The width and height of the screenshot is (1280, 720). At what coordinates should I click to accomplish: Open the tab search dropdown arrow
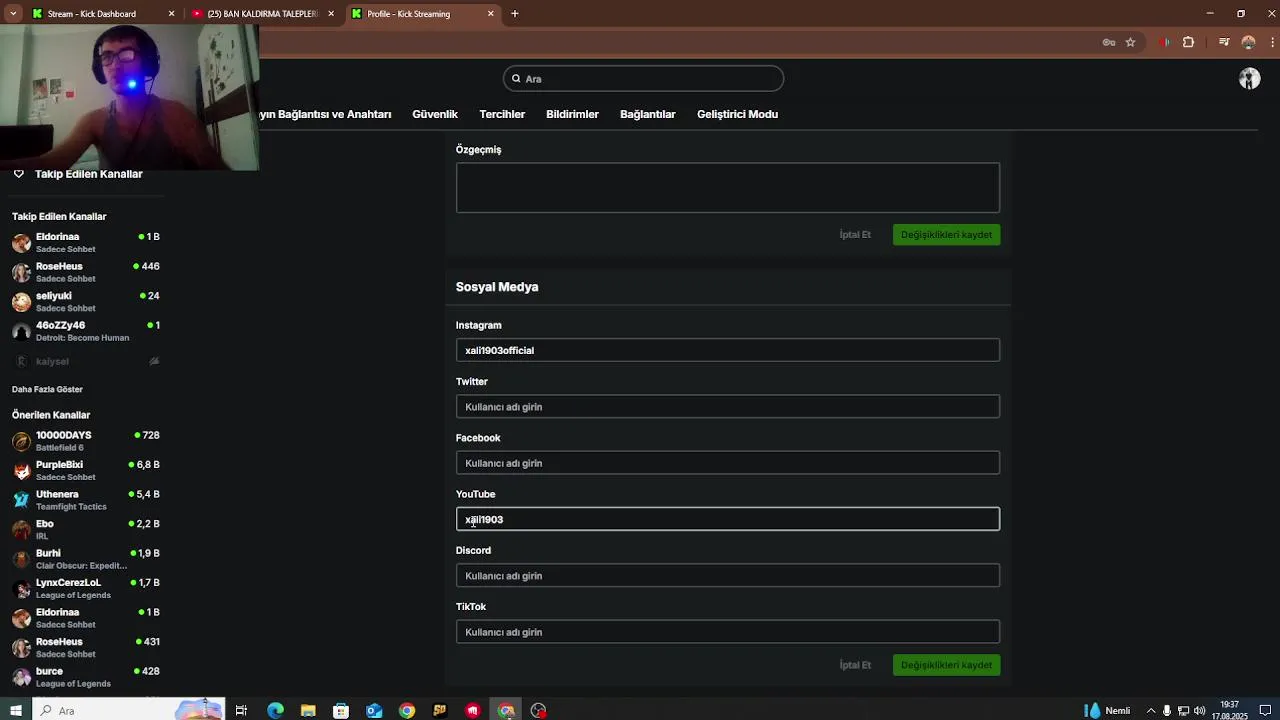13,14
